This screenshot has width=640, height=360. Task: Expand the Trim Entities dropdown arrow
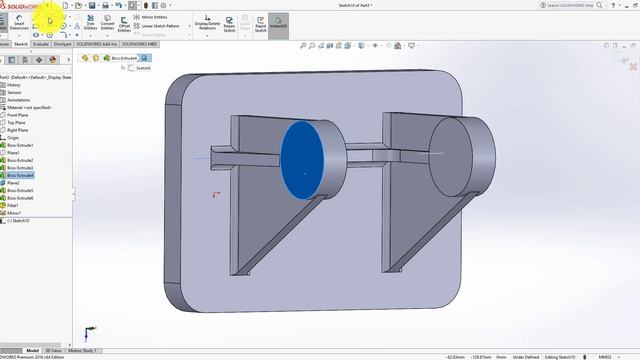point(91,35)
